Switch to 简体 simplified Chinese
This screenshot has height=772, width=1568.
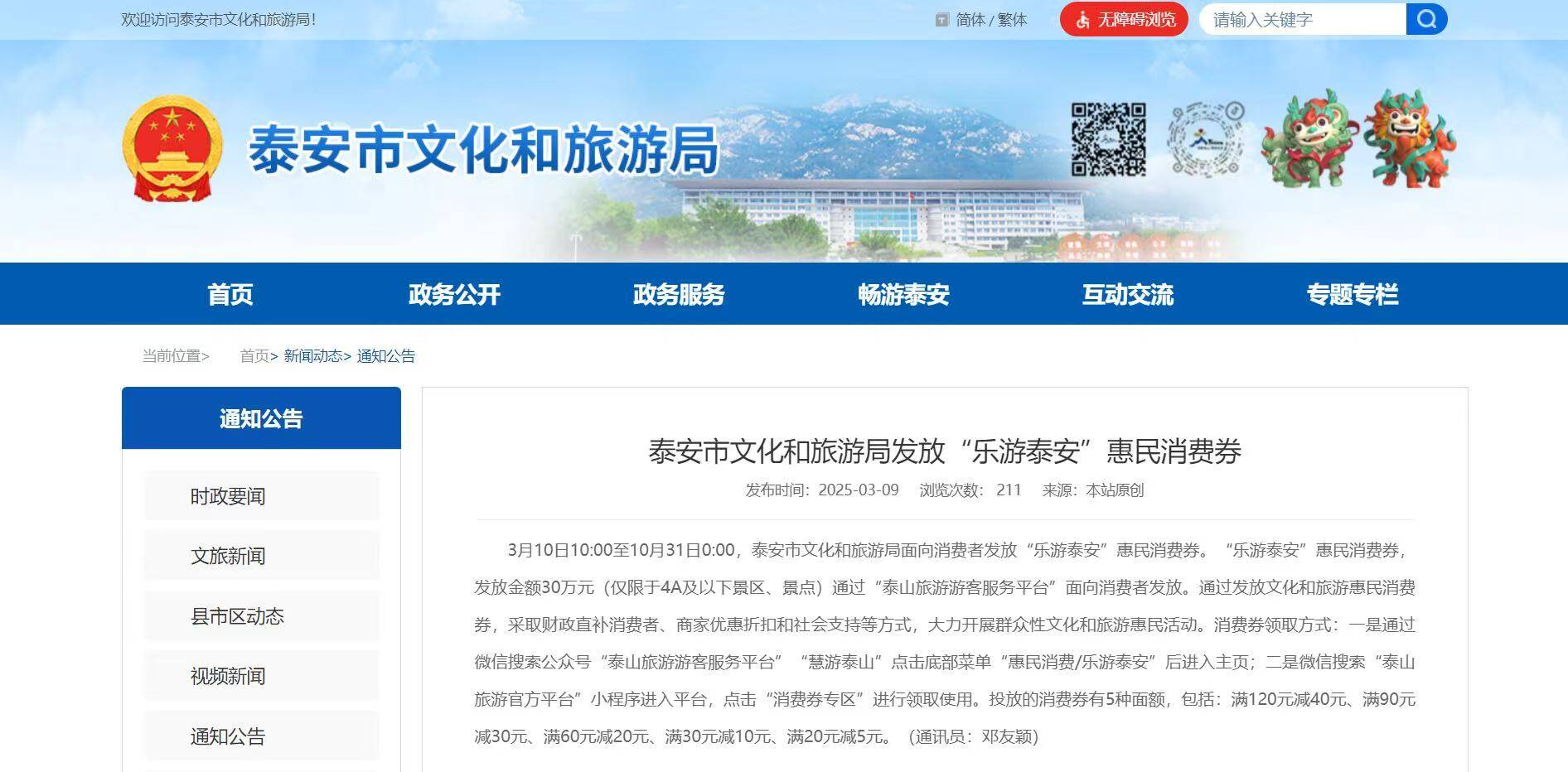click(970, 20)
